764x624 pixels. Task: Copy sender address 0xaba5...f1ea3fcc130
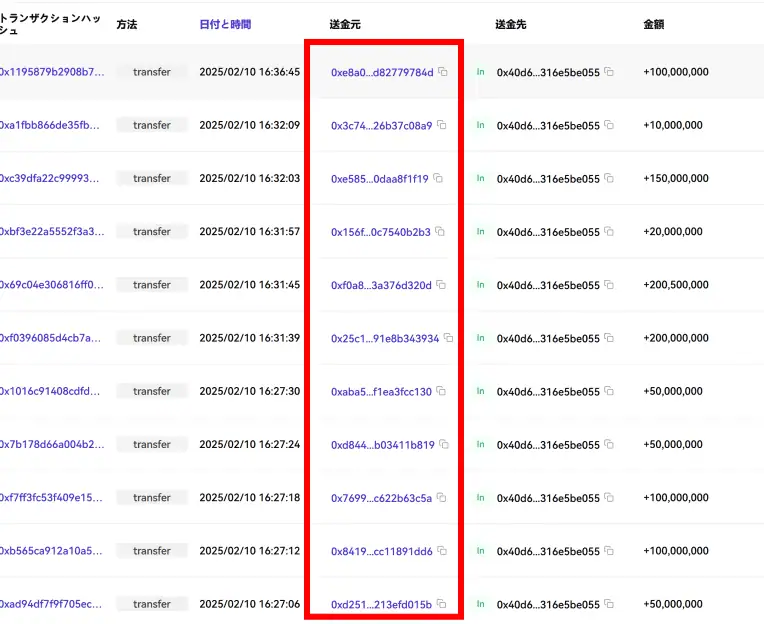point(441,391)
